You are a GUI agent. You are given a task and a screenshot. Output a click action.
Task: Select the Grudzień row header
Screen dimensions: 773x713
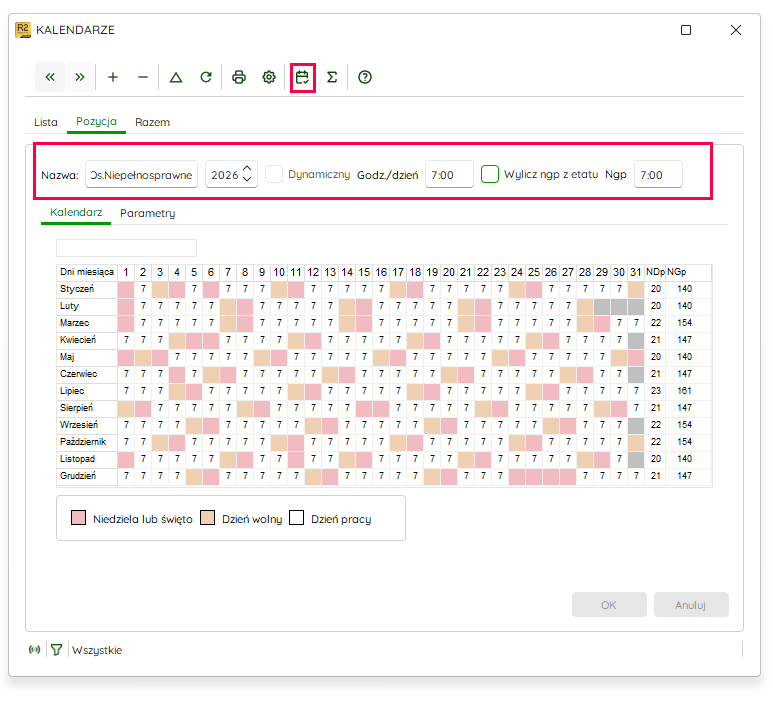coord(87,476)
